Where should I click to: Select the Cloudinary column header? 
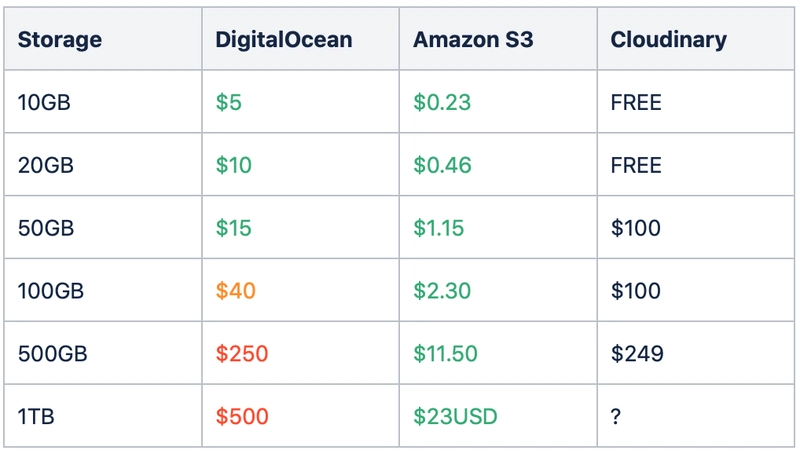tap(668, 40)
